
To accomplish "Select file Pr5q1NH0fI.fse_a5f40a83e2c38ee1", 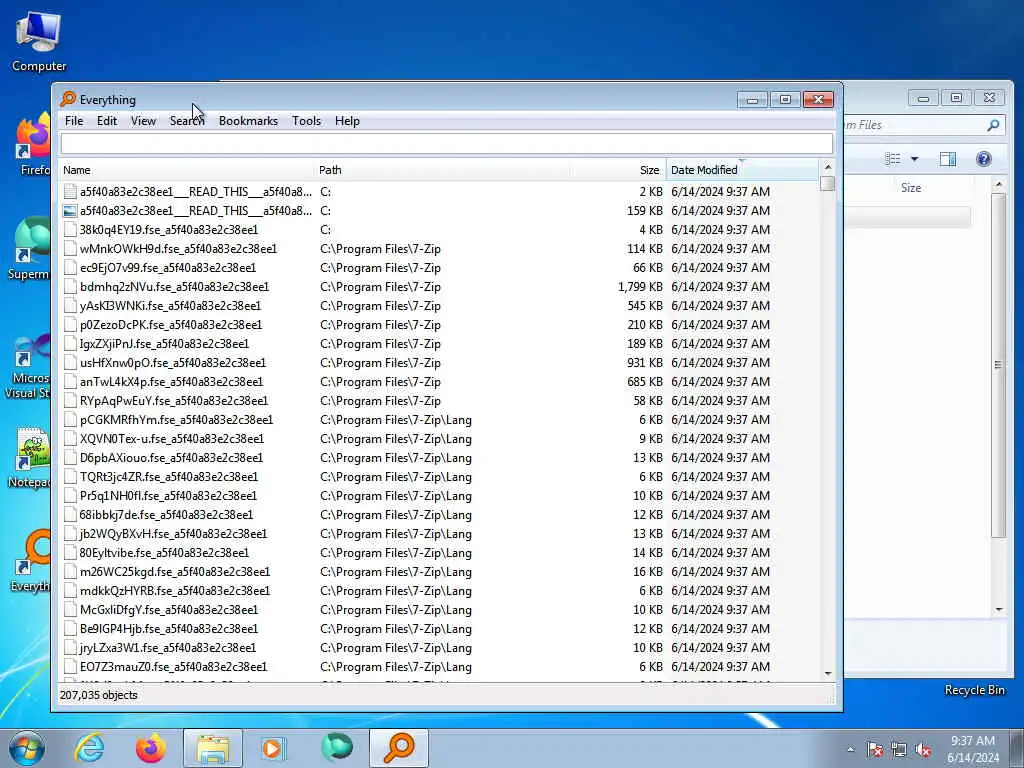I will tap(168, 495).
